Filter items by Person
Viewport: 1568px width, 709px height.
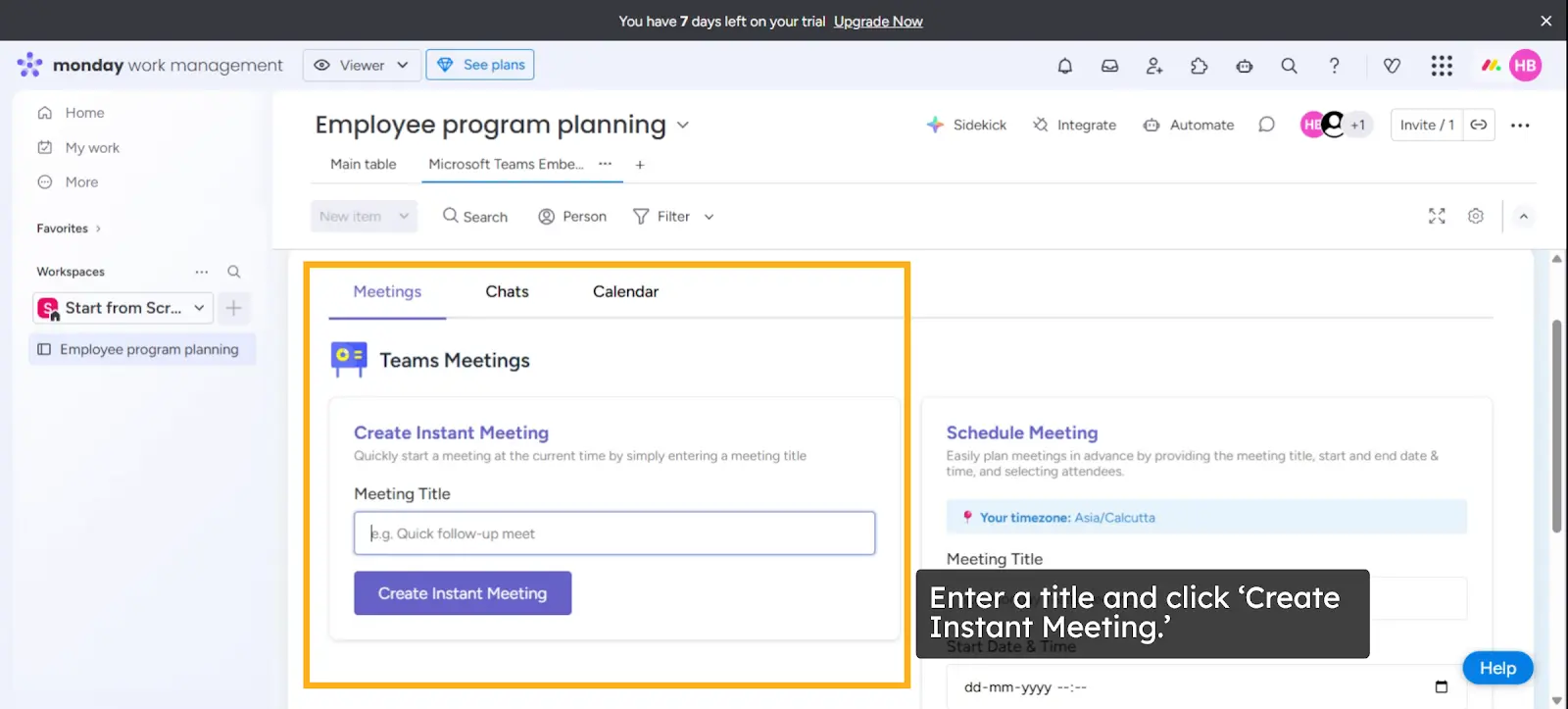point(571,216)
